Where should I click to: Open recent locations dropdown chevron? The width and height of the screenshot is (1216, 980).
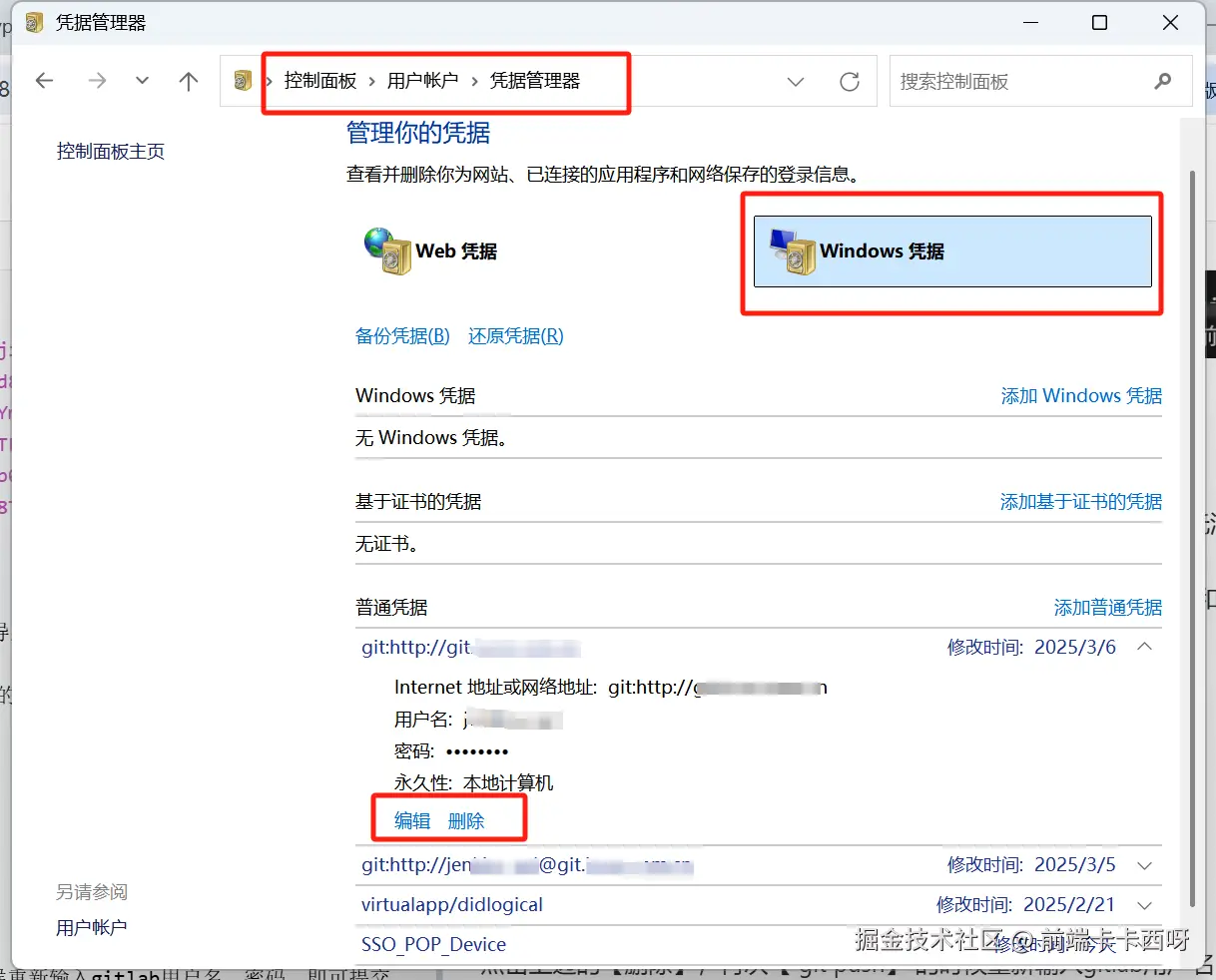point(142,81)
